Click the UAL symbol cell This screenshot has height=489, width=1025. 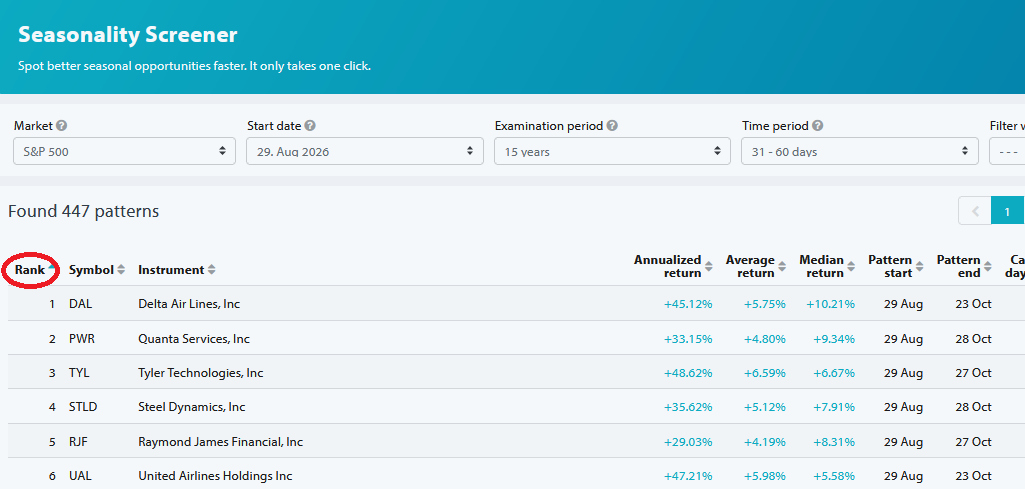80,476
